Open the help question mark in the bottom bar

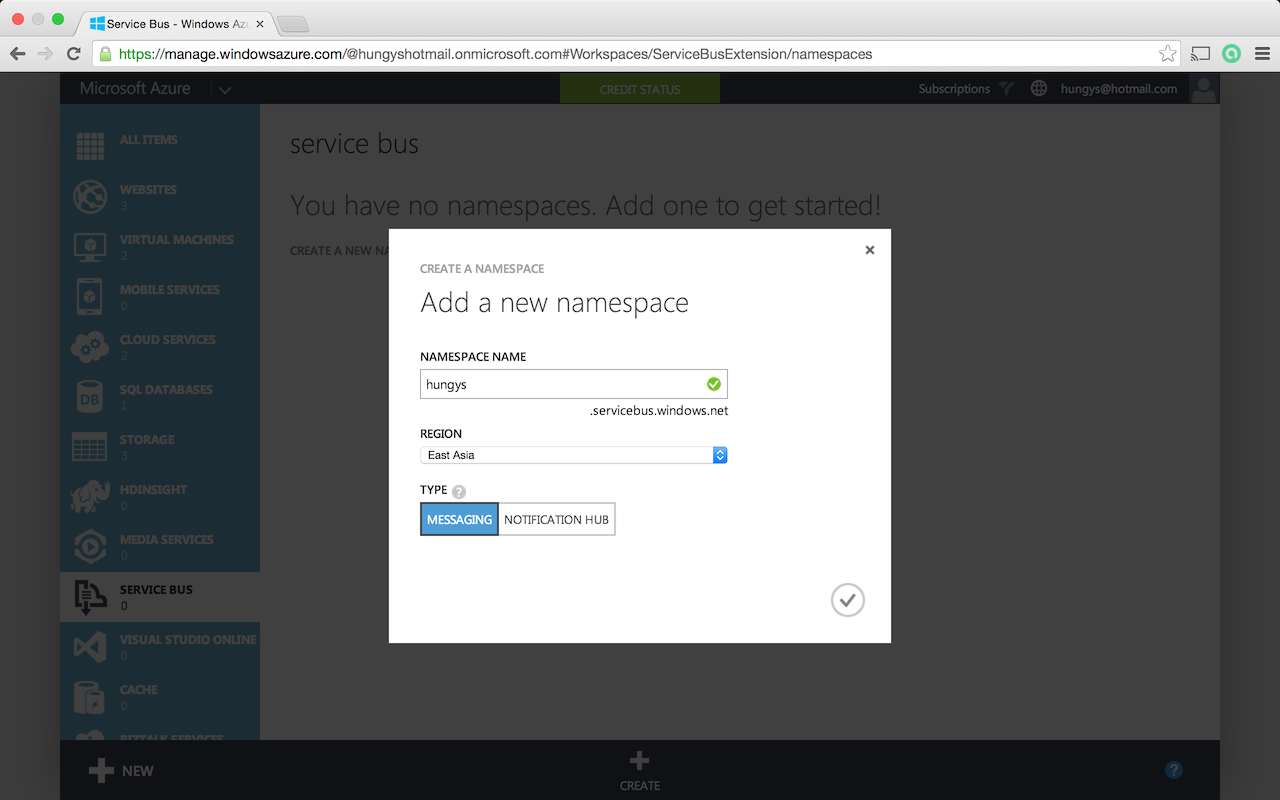click(1174, 770)
